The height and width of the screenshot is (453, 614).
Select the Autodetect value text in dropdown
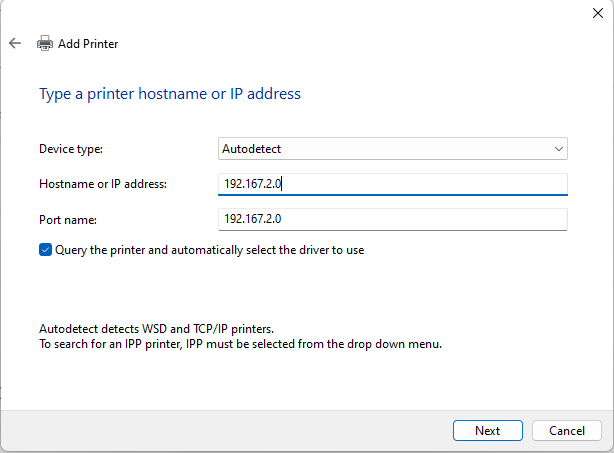(252, 149)
